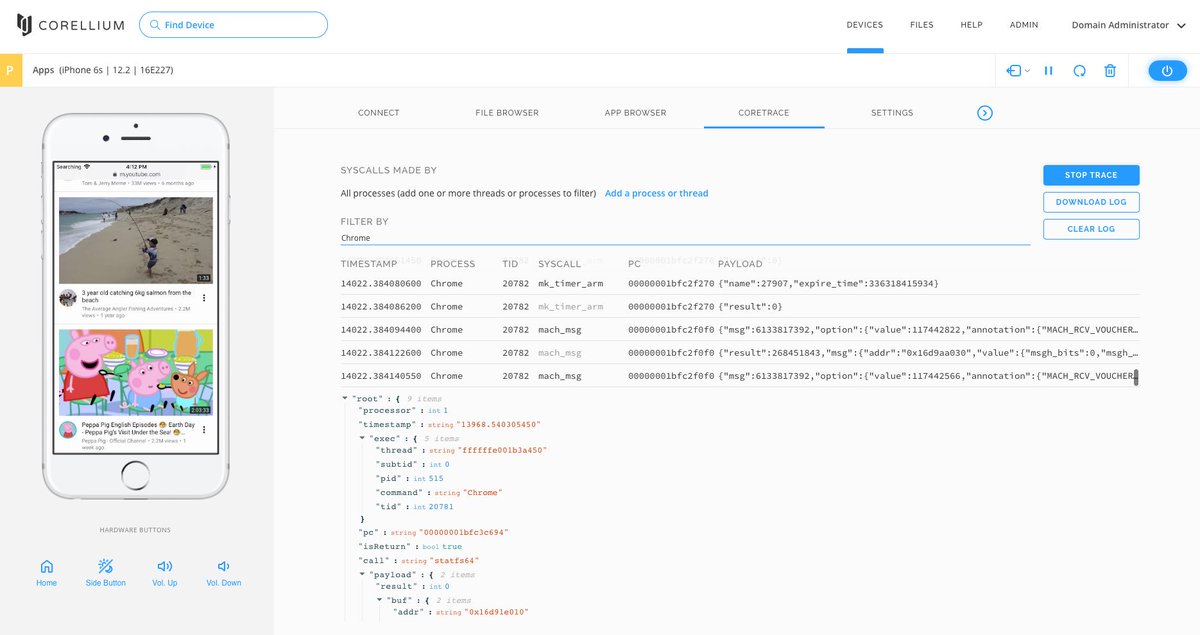
Task: Open the DEVICES menu
Action: click(x=865, y=25)
